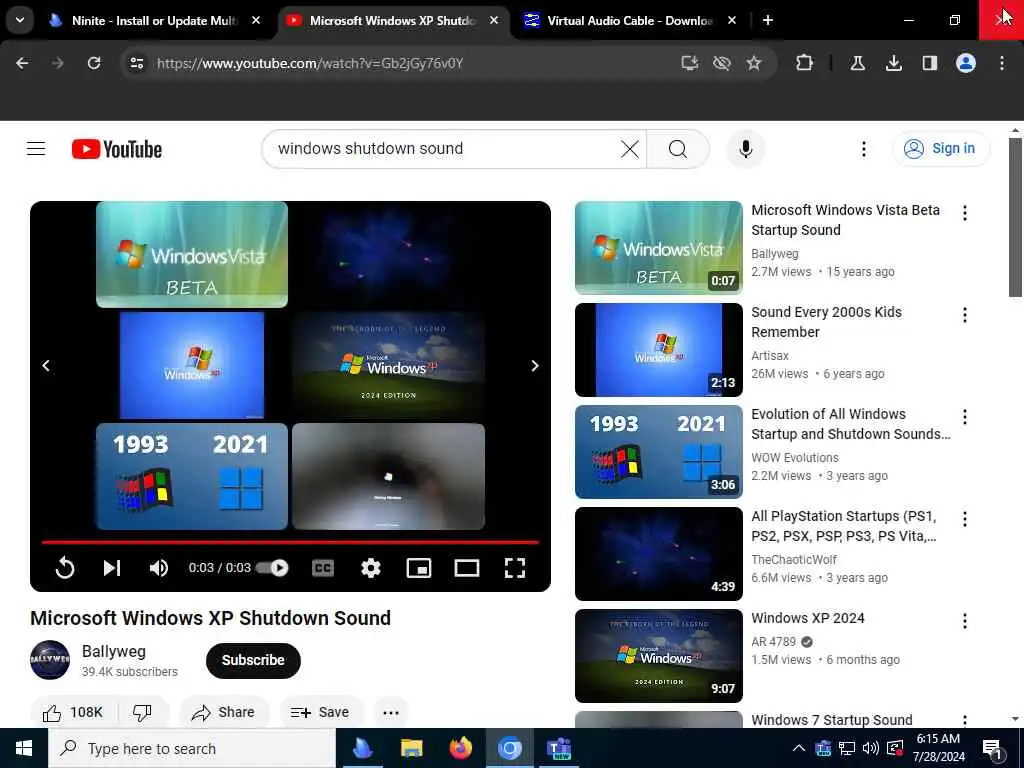Screen dimensions: 1024x768
Task: Open options for Sound Every 2000s Kids
Action: [964, 315]
